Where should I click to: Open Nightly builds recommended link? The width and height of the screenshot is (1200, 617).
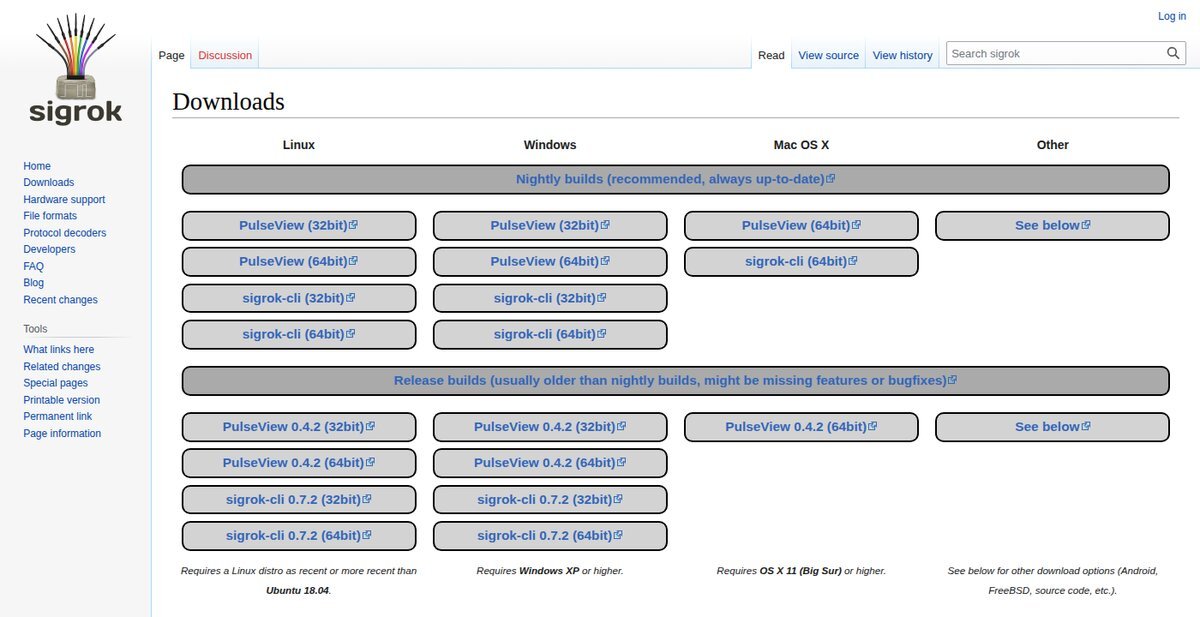coord(675,179)
